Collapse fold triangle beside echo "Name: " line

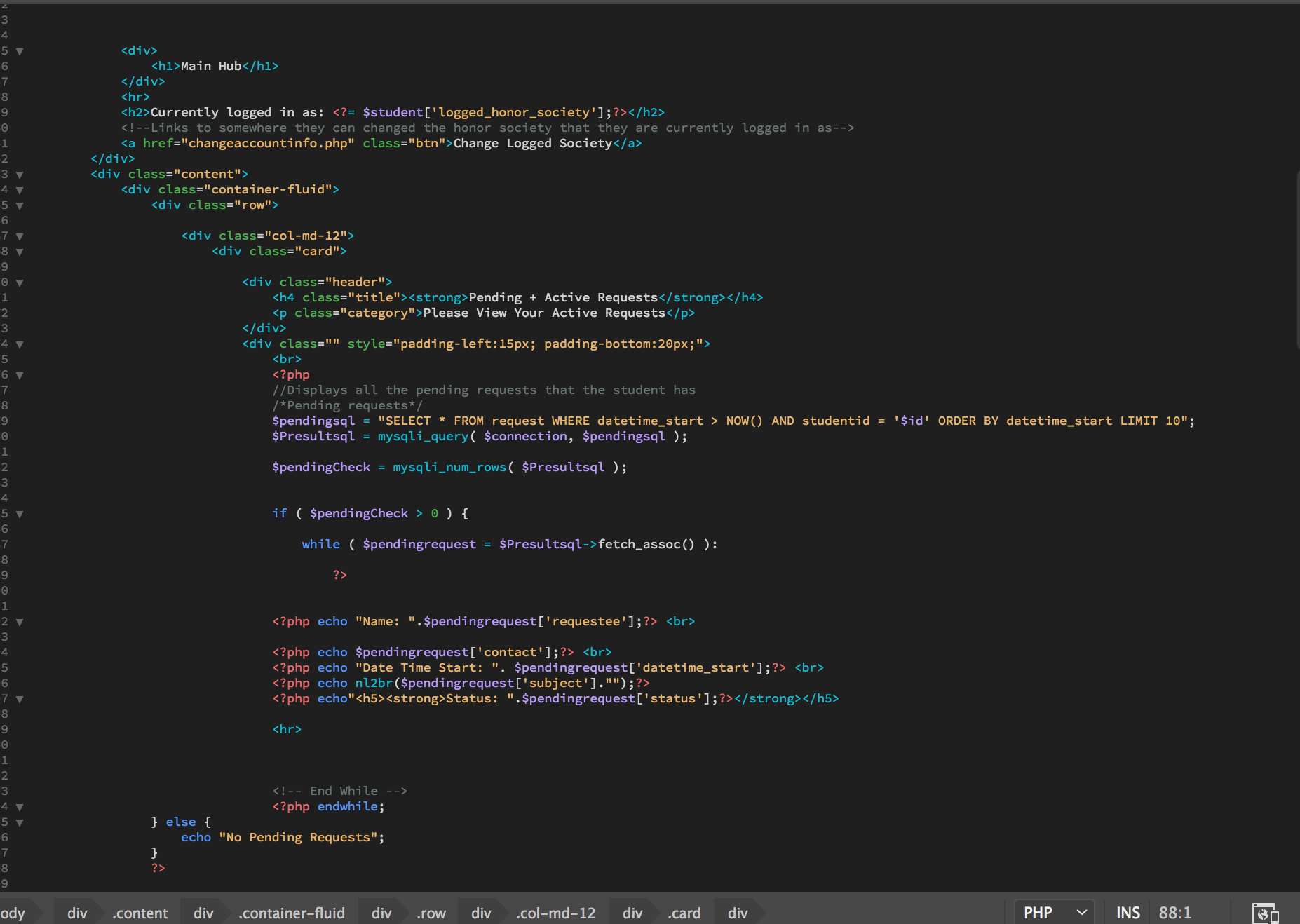coord(20,622)
